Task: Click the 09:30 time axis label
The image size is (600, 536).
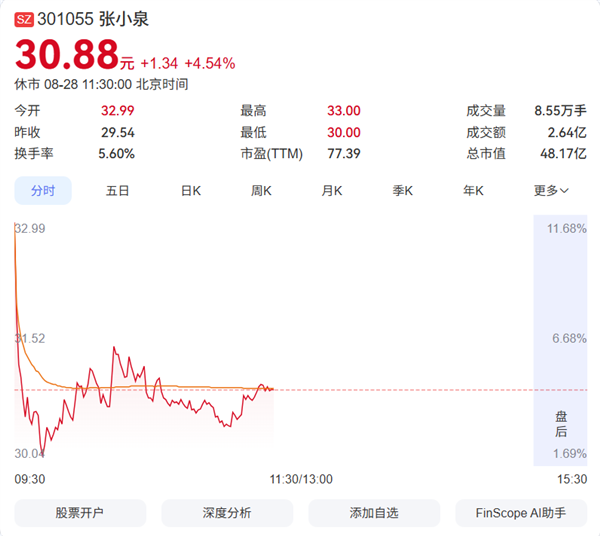Action: click(30, 479)
